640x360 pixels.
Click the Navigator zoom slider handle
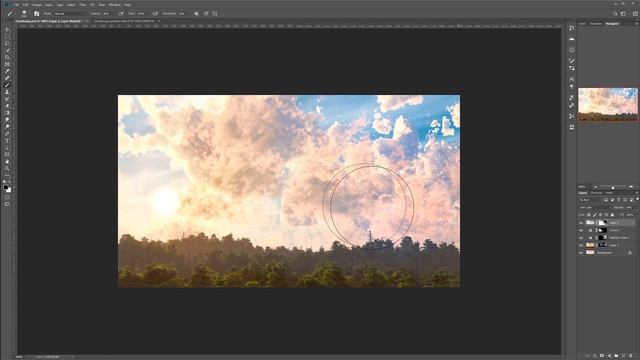point(613,188)
